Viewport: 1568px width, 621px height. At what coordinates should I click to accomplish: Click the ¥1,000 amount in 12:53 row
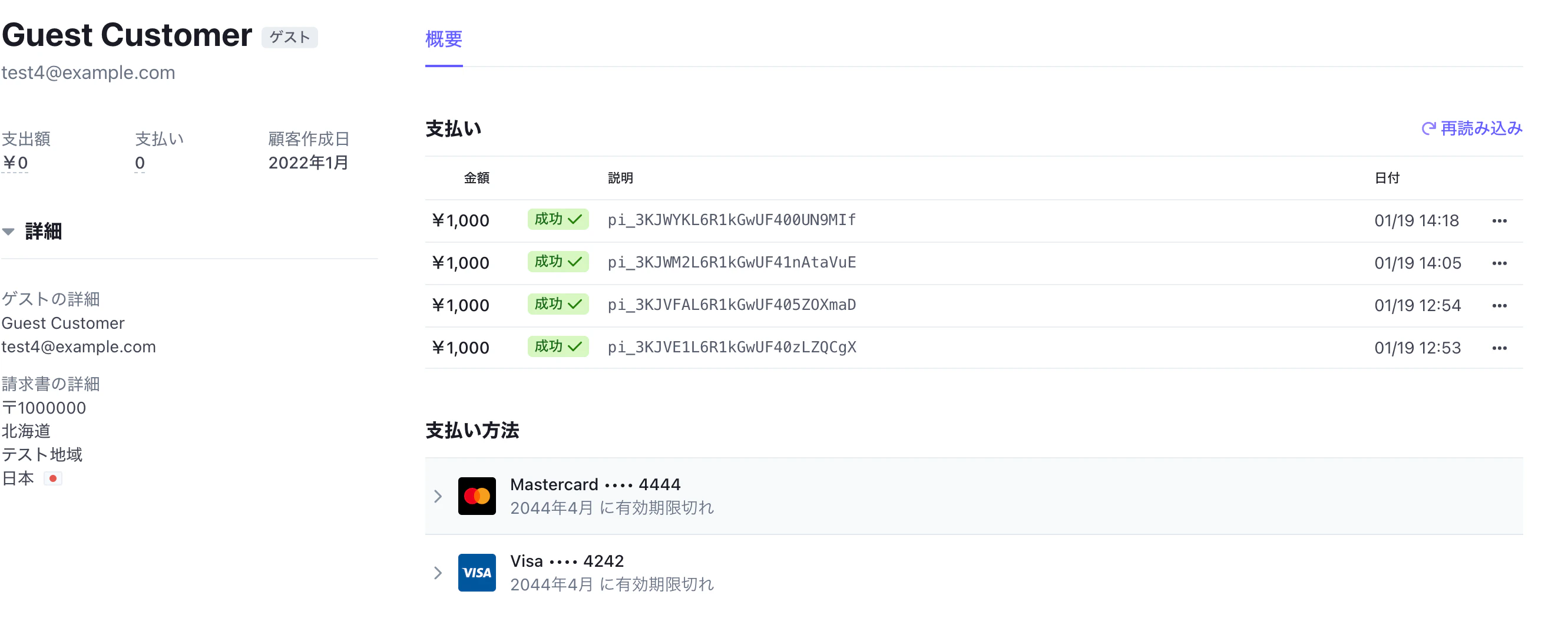click(460, 348)
